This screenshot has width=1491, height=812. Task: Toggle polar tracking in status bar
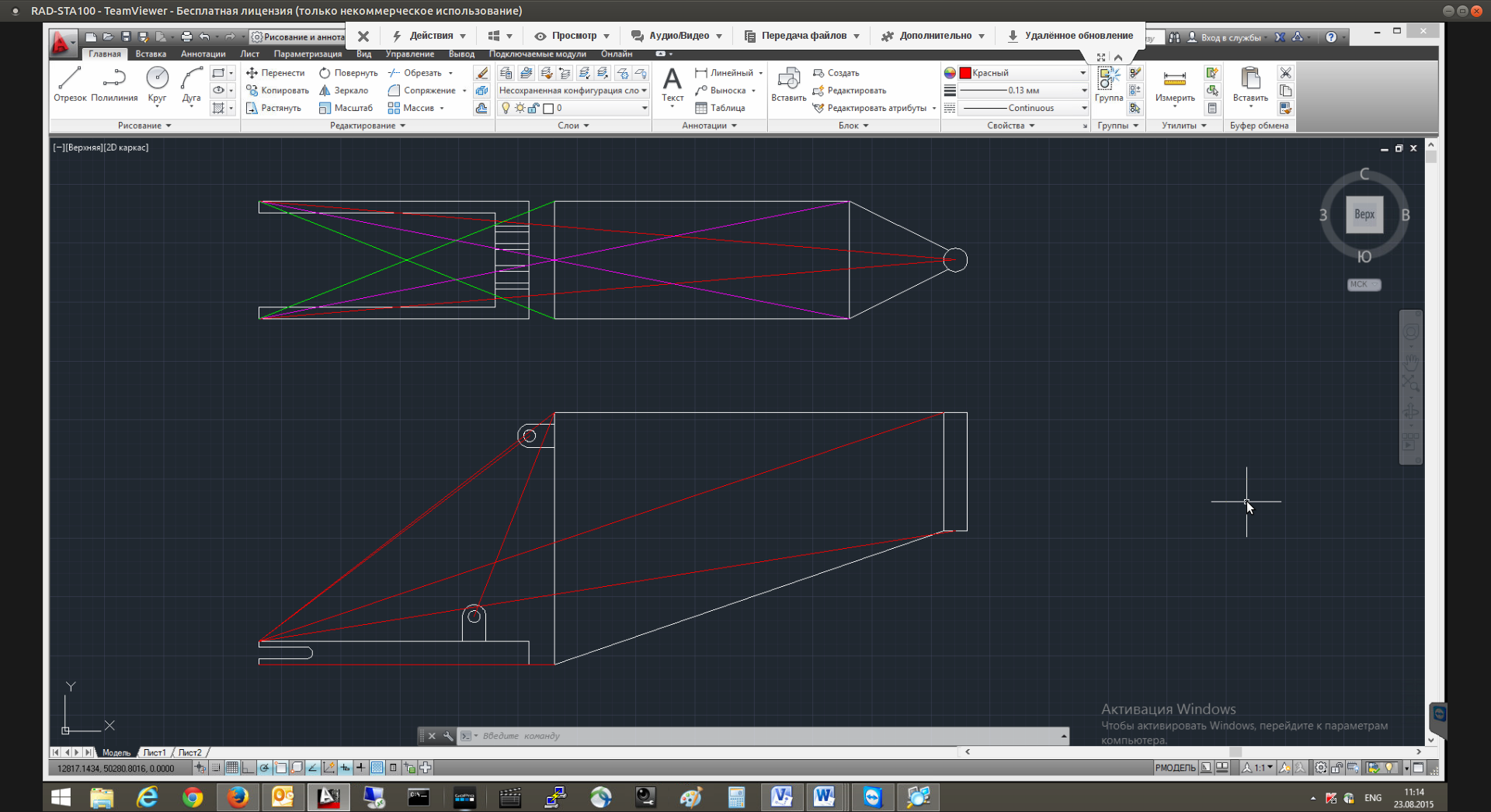(264, 768)
